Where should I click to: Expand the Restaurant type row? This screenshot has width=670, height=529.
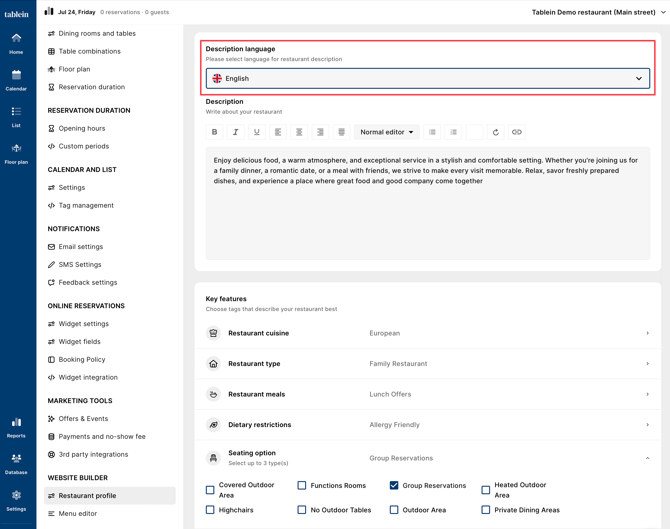[x=428, y=364]
